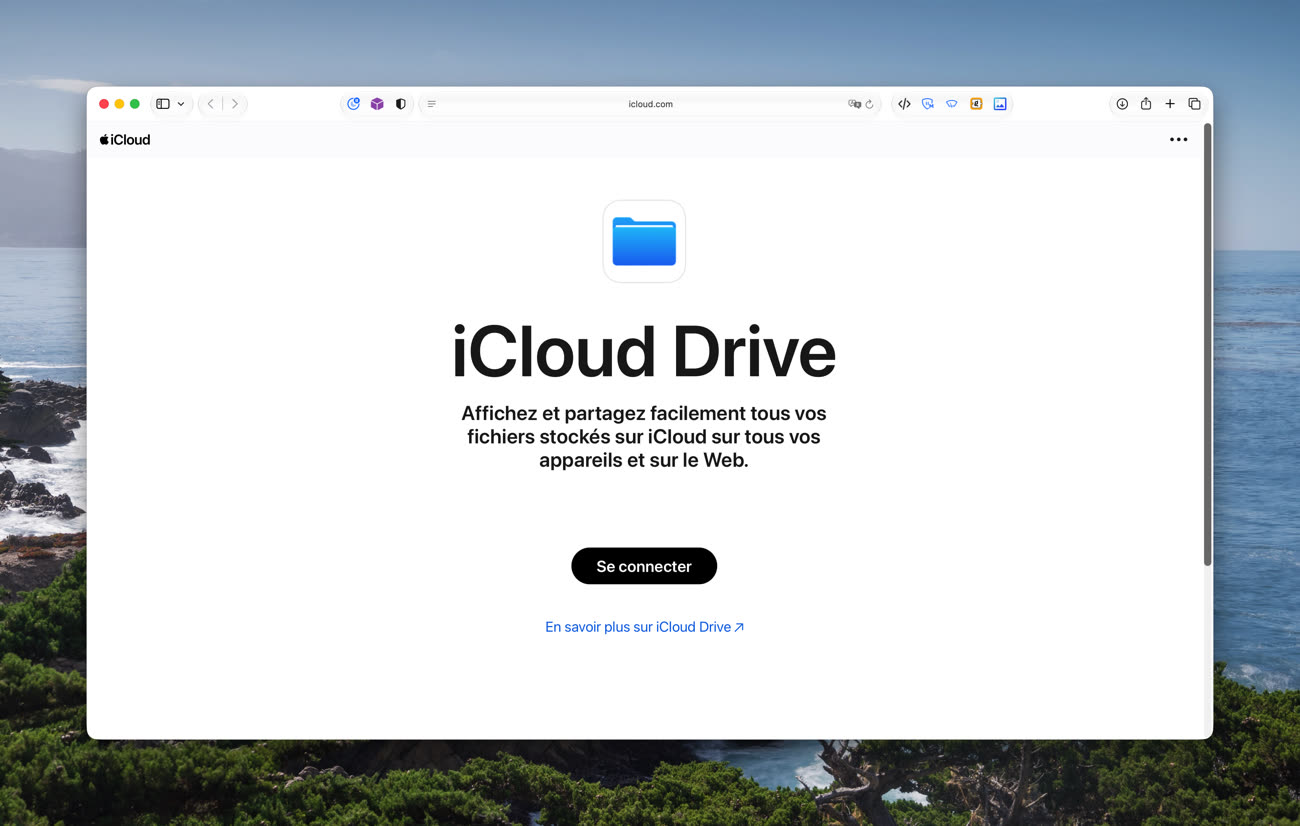Viewport: 1300px width, 826px height.
Task: Show the Reader page menu icon
Action: 432,104
